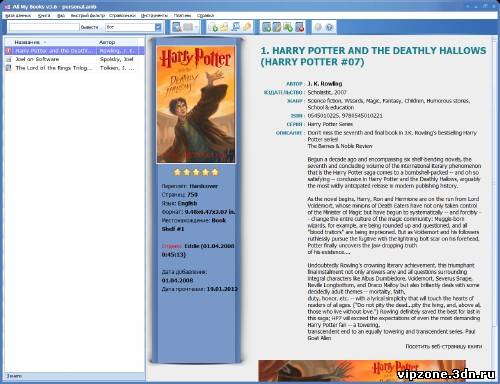500x384 pixels.
Task: Click the drop arrow of the Все combo box
Action: pos(158,27)
